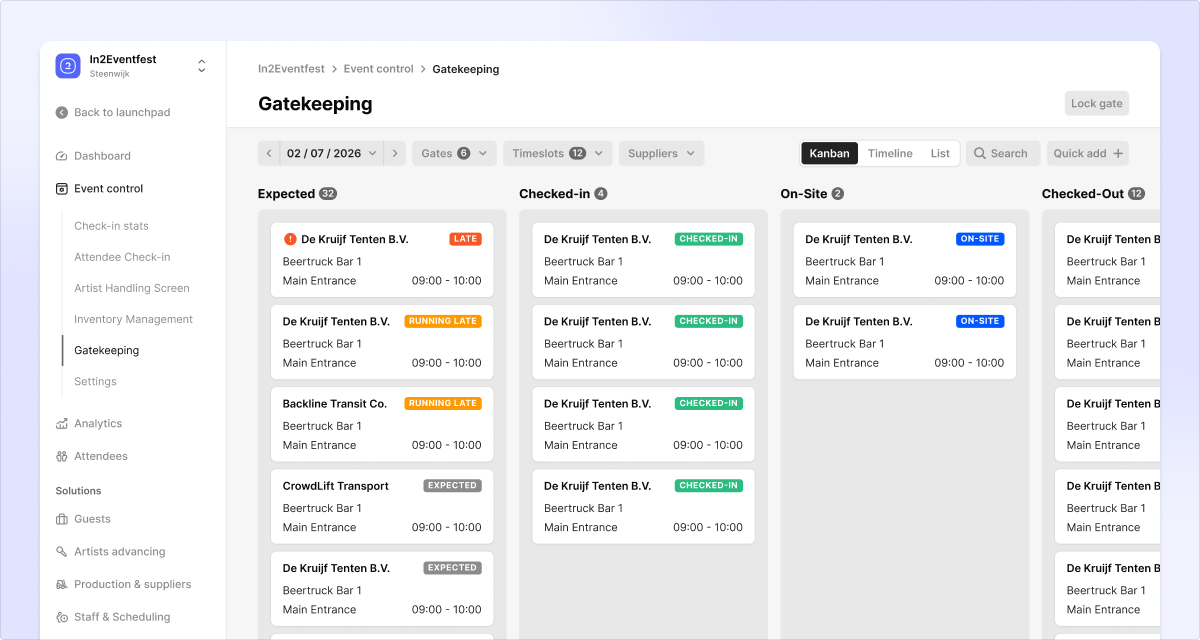Toggle the Kanban view on

point(829,153)
